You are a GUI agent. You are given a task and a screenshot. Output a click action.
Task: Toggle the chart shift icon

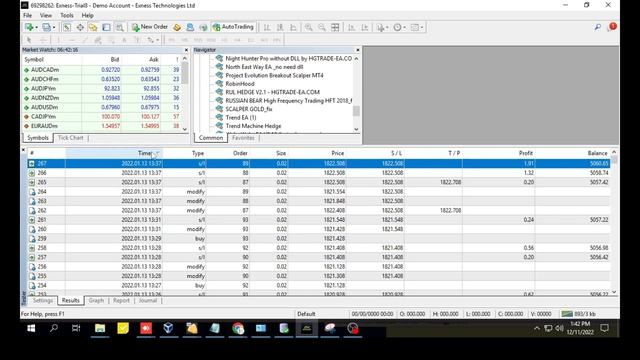point(364,27)
